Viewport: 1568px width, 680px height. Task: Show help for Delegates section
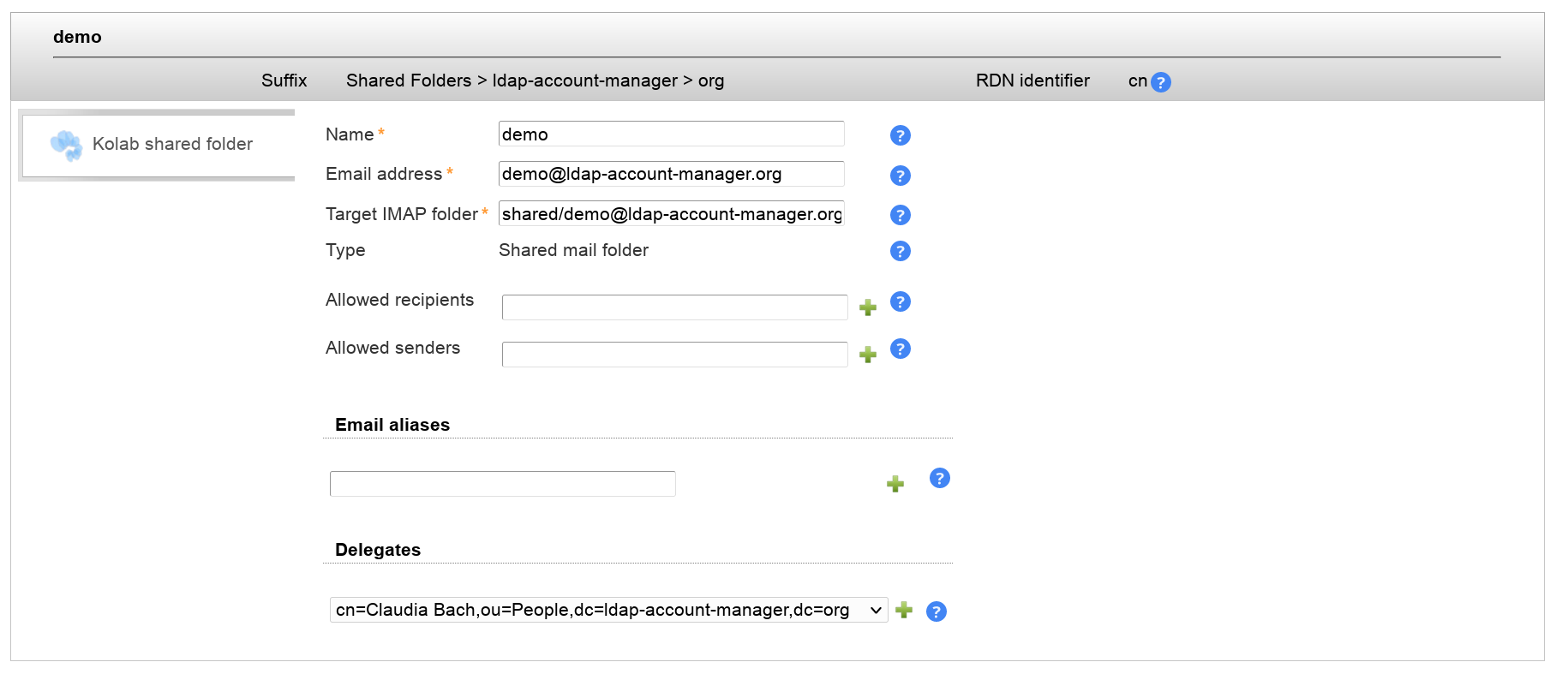936,611
